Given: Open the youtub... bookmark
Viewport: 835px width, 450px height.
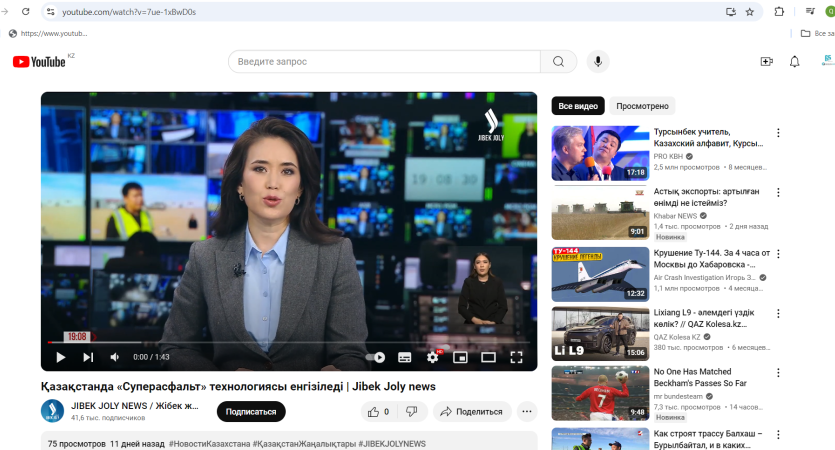Looking at the screenshot, I should (48, 34).
